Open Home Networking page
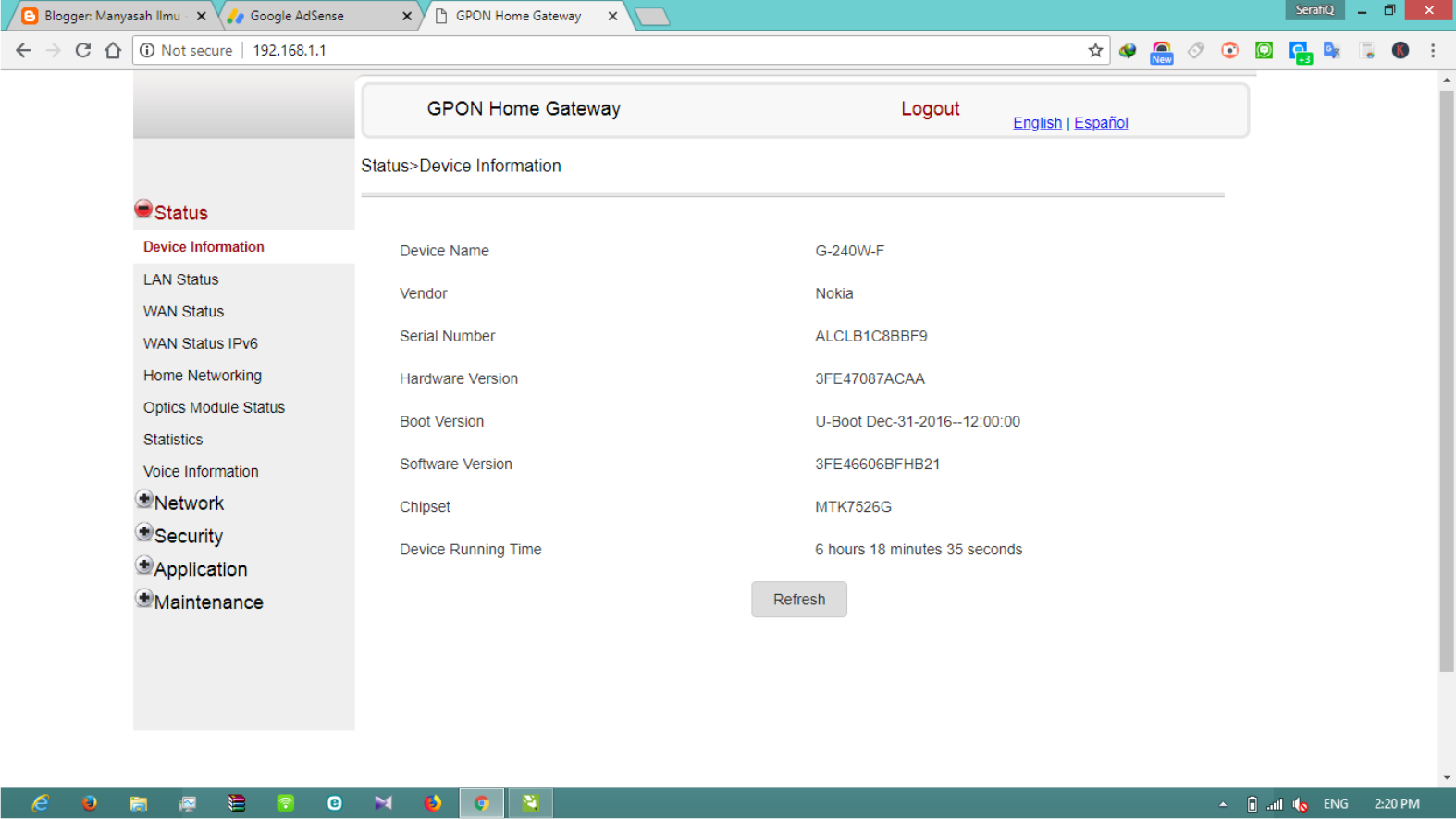Viewport: 1456px width, 819px height. (x=202, y=376)
